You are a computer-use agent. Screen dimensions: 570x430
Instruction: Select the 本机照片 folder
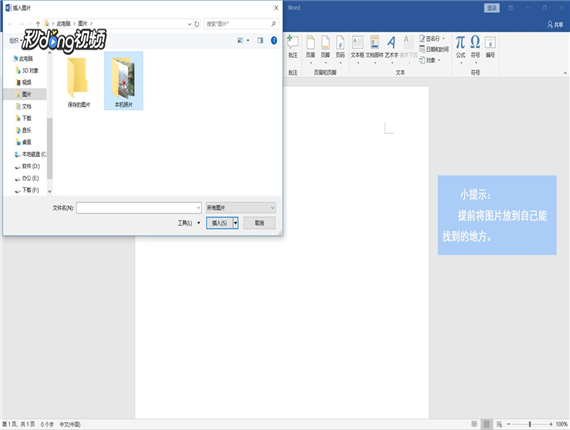point(124,81)
